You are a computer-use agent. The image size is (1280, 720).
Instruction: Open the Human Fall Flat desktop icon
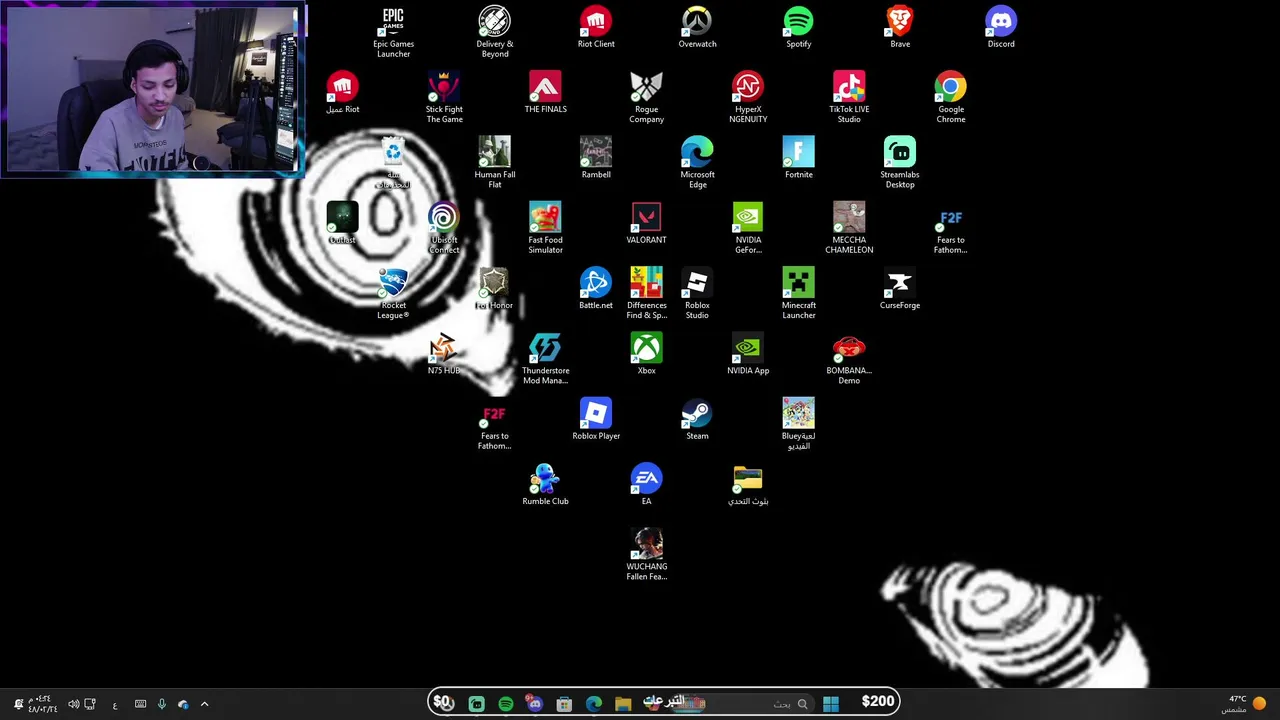494,162
